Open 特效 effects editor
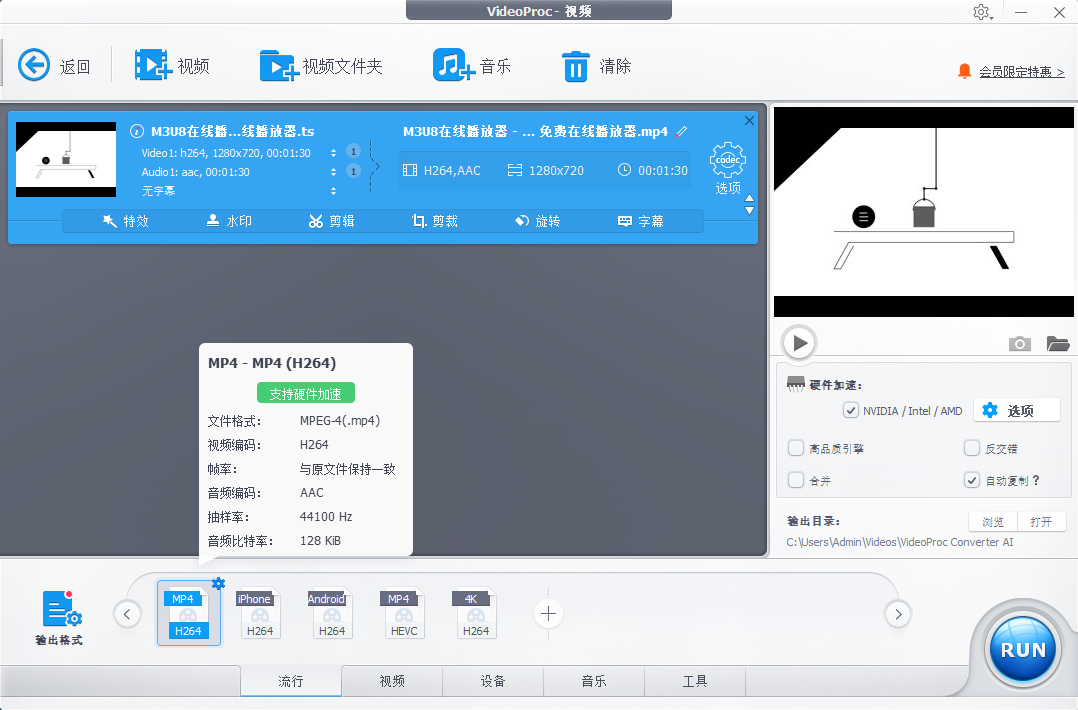This screenshot has height=710, width=1078. click(x=126, y=221)
